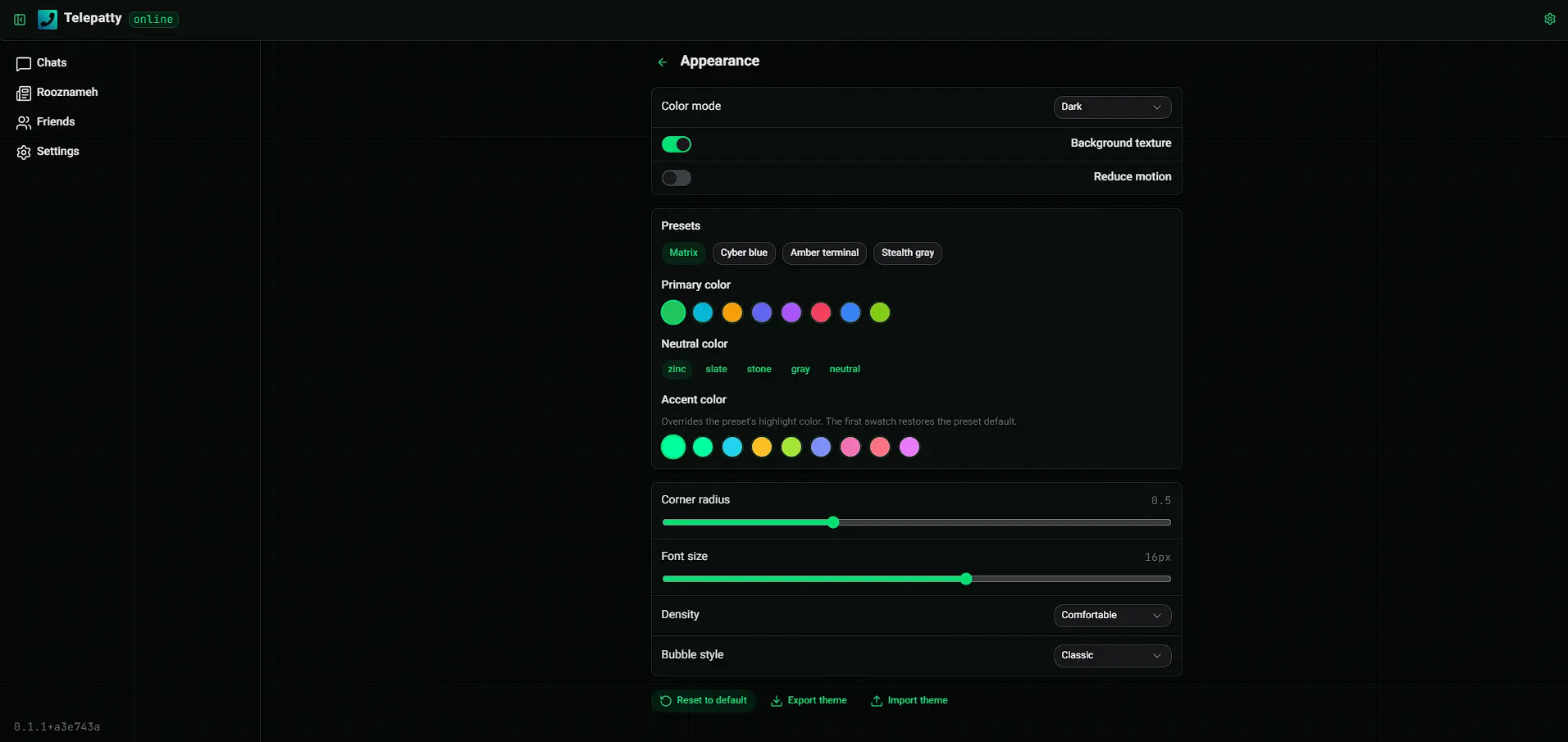The width and height of the screenshot is (1568, 742).
Task: Pick the magenta accent color swatch
Action: [x=909, y=447]
